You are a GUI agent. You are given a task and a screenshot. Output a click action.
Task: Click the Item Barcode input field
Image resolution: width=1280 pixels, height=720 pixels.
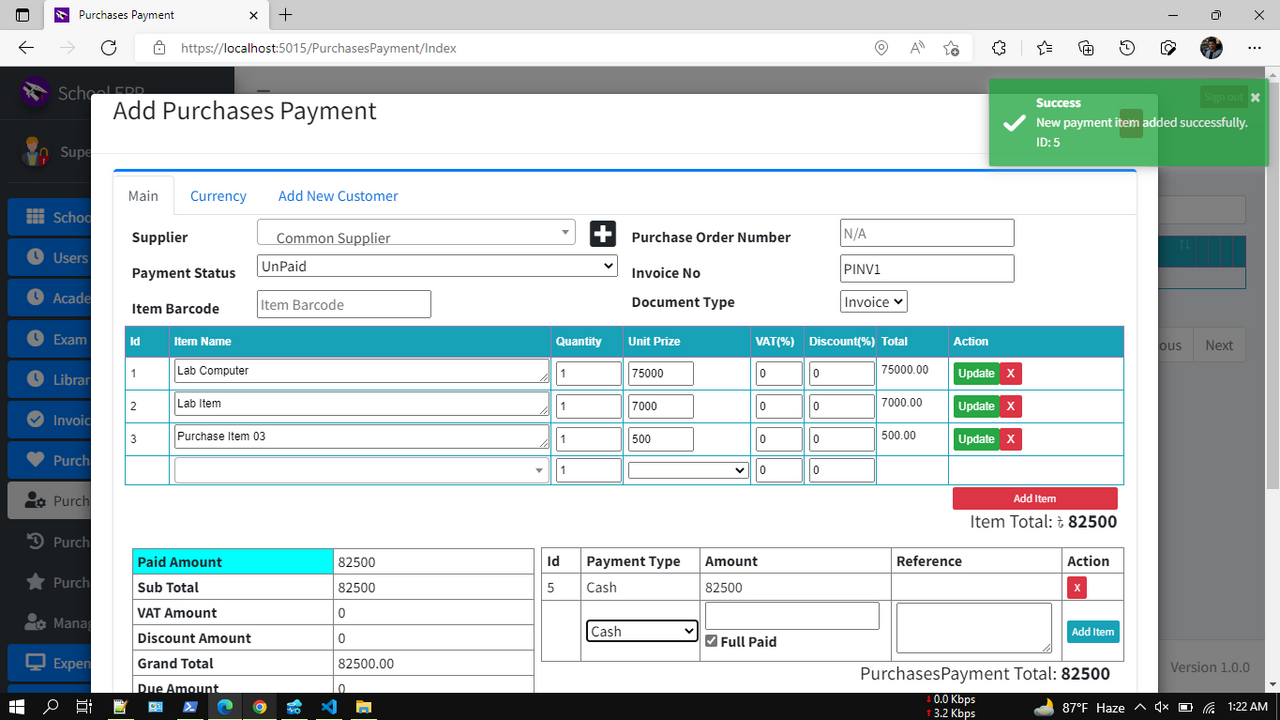tap(343, 305)
